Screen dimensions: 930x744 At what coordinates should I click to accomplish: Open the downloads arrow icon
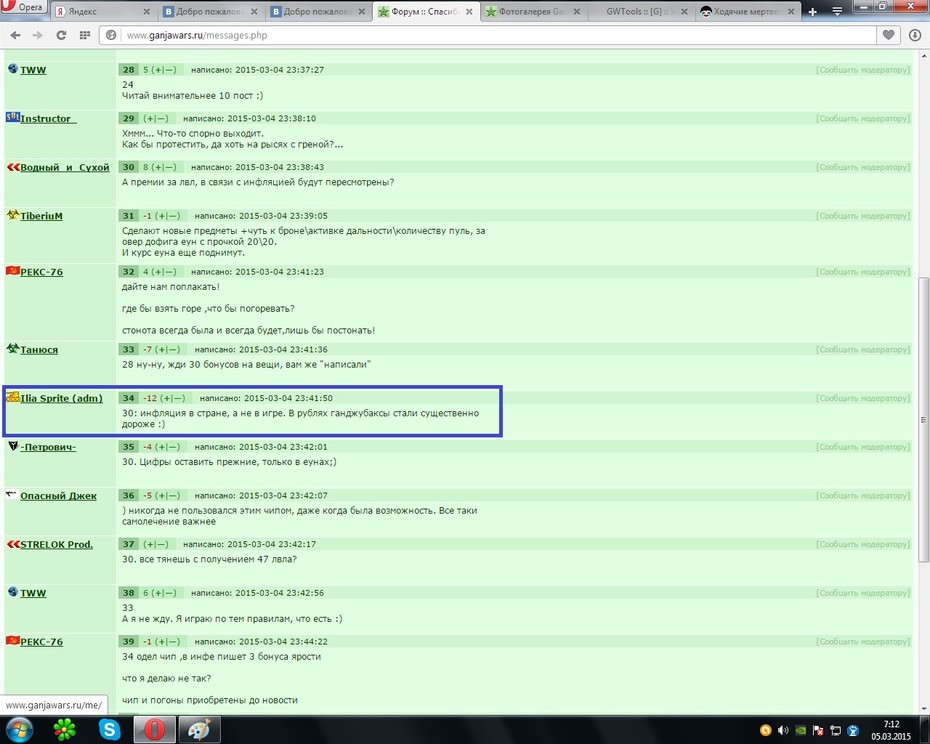point(915,36)
